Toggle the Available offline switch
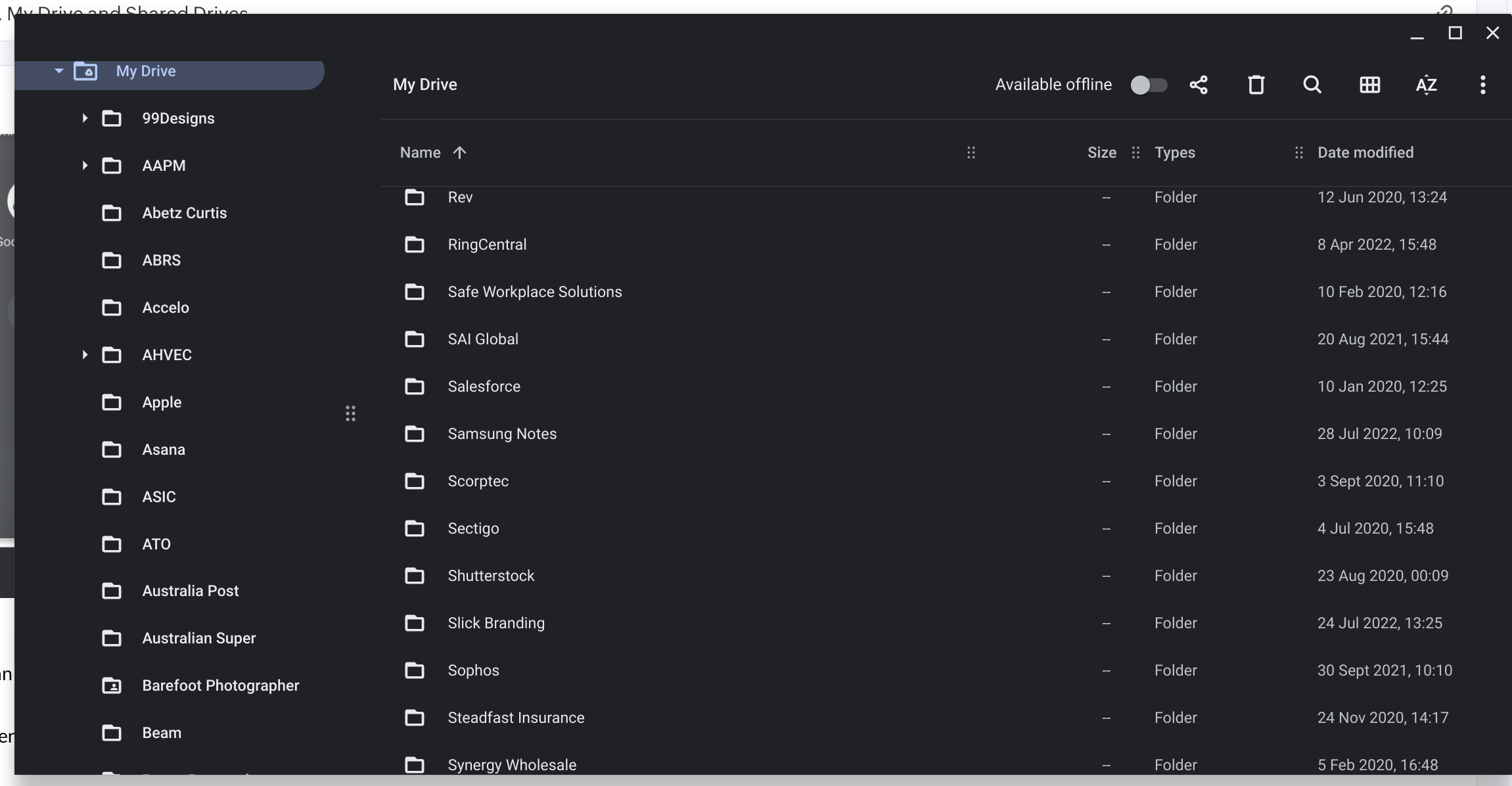Viewport: 1512px width, 786px height. coord(1148,85)
